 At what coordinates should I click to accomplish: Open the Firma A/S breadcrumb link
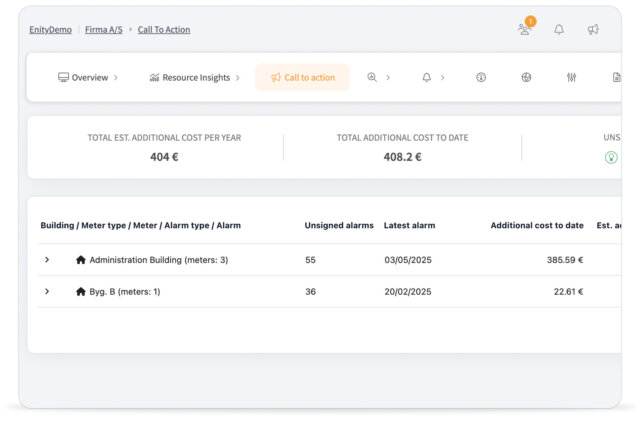(104, 30)
